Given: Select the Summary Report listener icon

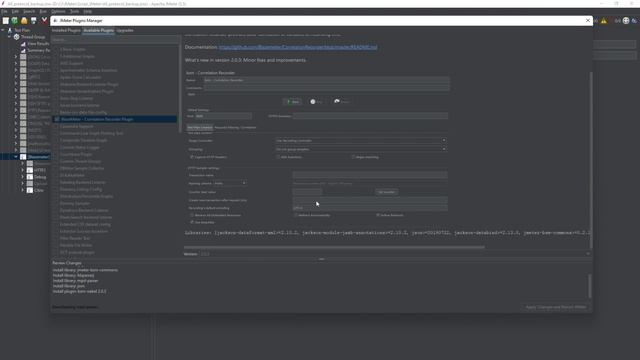Looking at the screenshot, I should (x=23, y=50).
